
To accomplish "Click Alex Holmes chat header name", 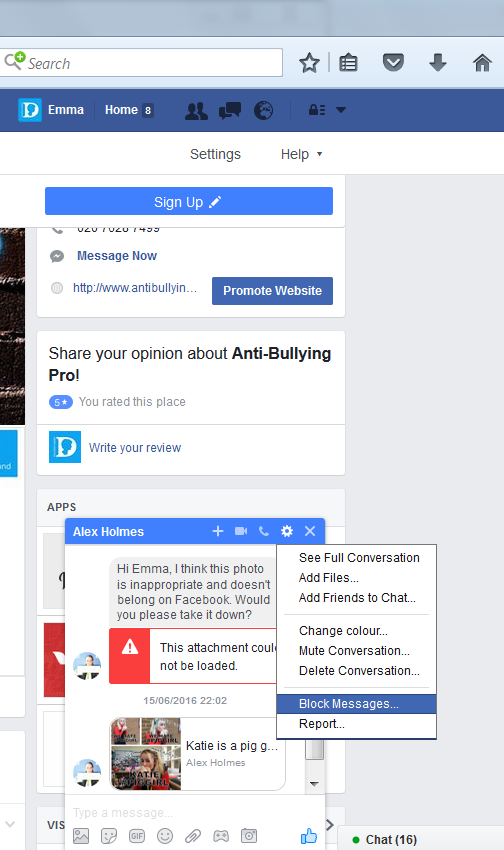I will click(108, 532).
